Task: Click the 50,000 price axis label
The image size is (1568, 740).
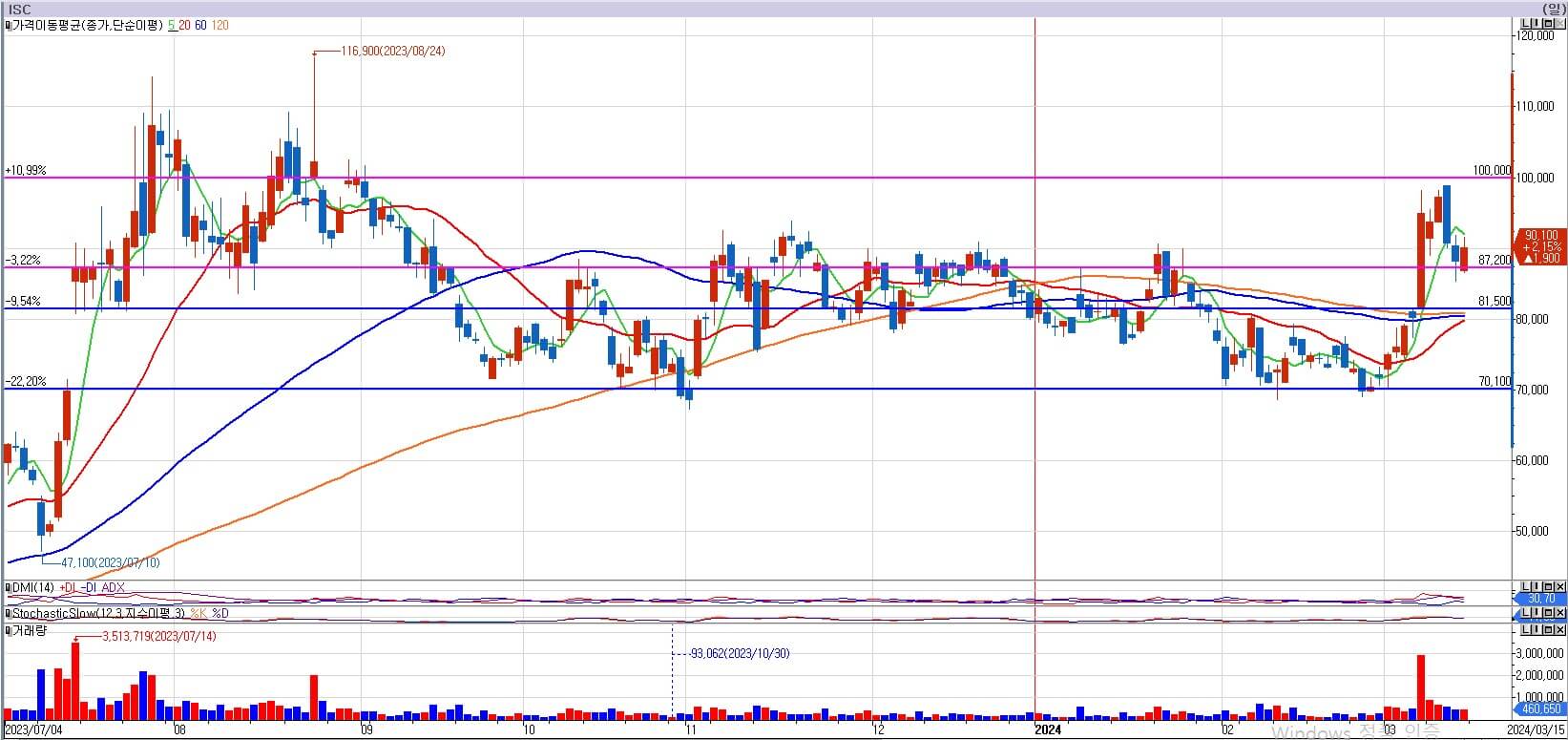Action: pyautogui.click(x=1535, y=531)
